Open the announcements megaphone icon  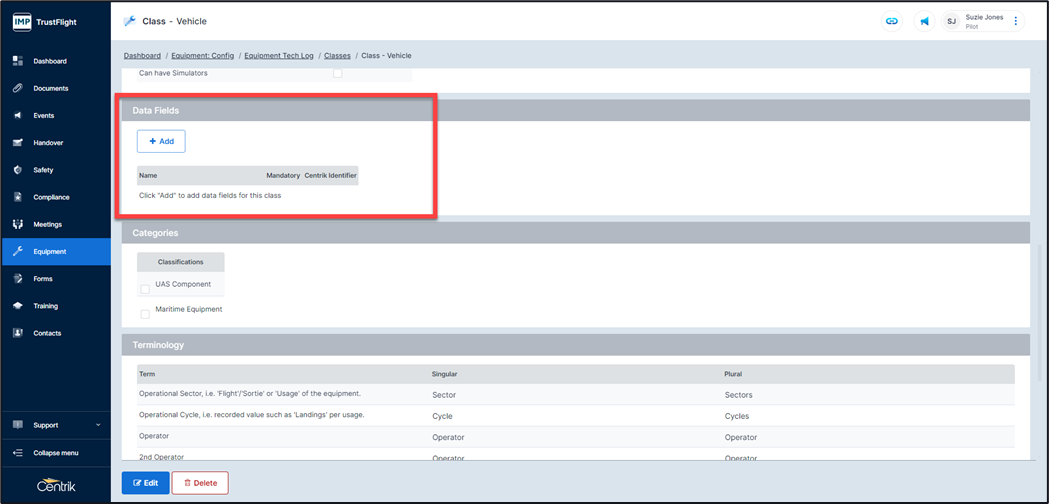tap(924, 21)
